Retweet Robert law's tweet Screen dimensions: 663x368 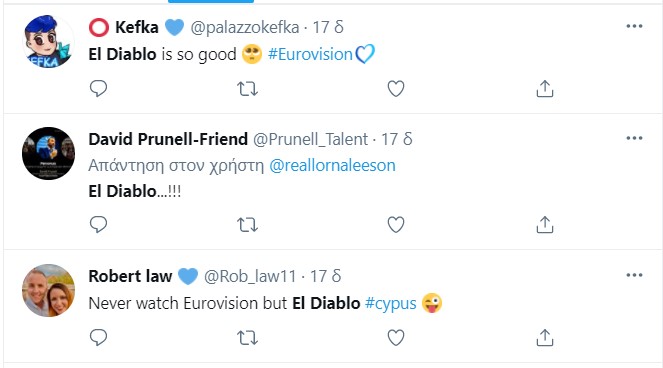[247, 338]
